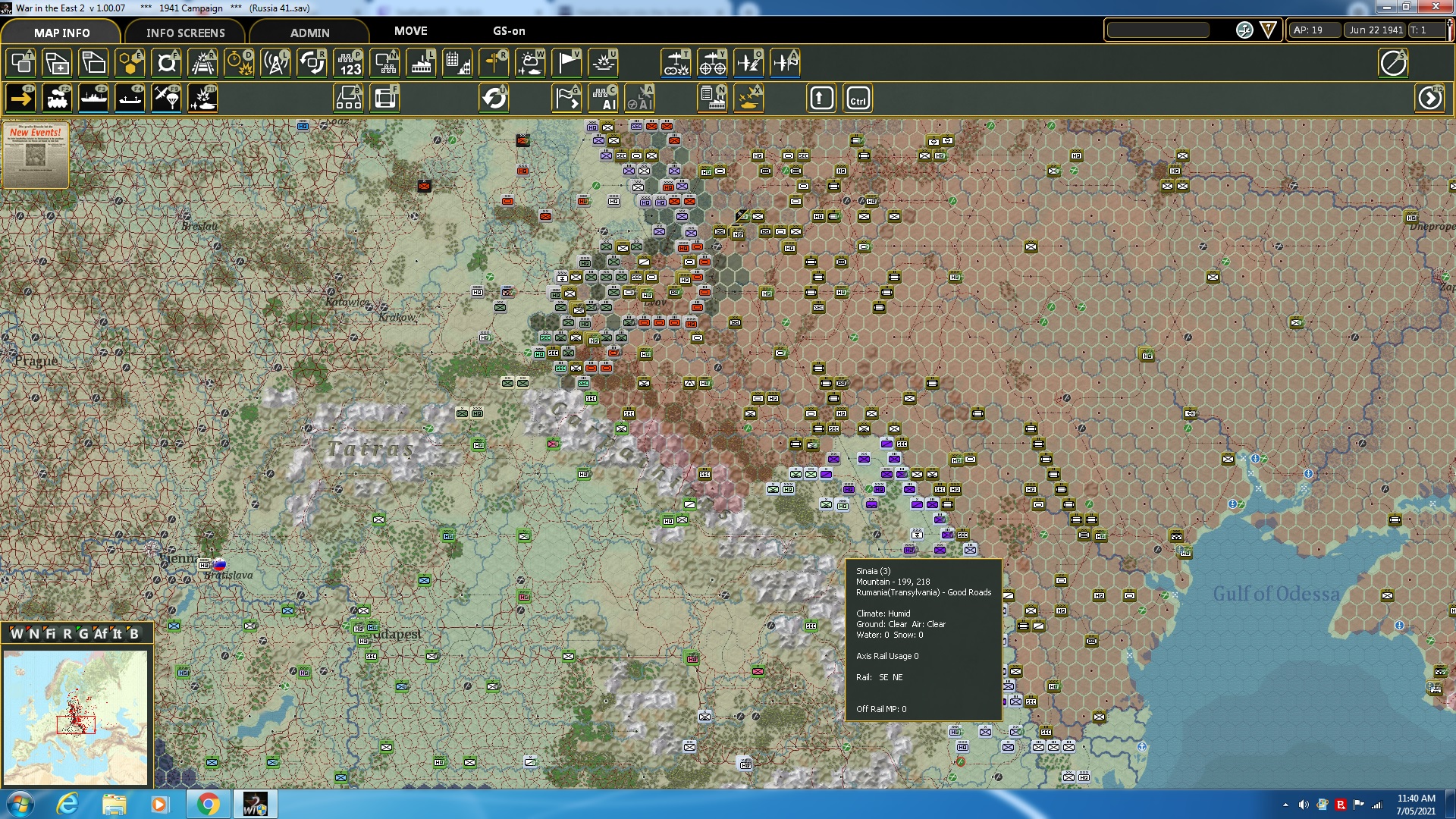
Task: Select the N nation filter
Action: (x=33, y=633)
